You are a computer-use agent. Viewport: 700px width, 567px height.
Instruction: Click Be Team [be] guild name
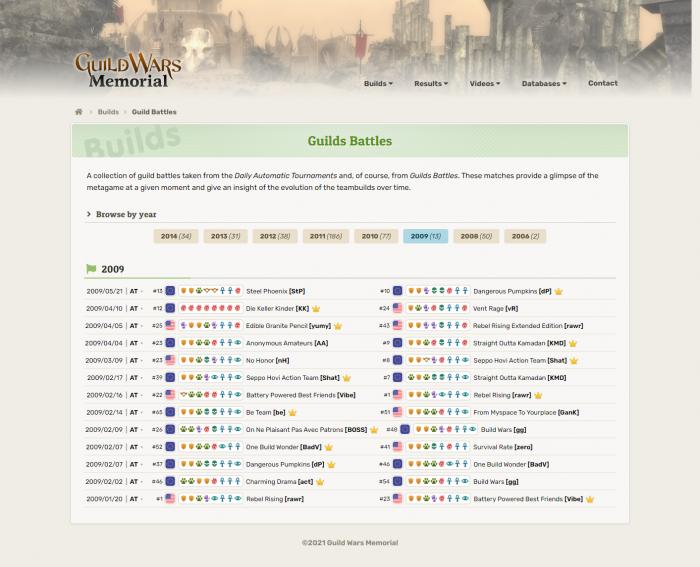(x=266, y=413)
